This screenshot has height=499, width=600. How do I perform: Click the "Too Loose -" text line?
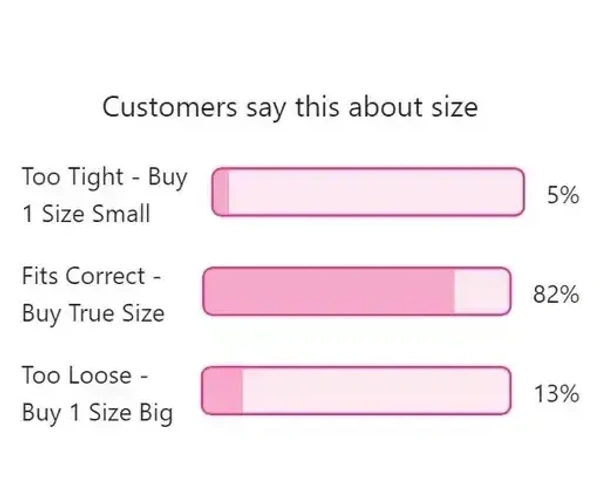(x=84, y=375)
